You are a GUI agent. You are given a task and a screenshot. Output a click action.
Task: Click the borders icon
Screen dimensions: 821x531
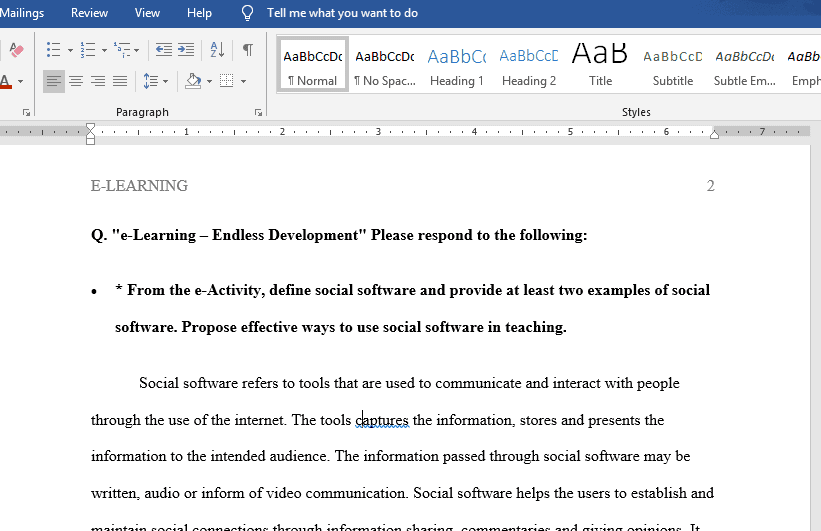coord(227,81)
